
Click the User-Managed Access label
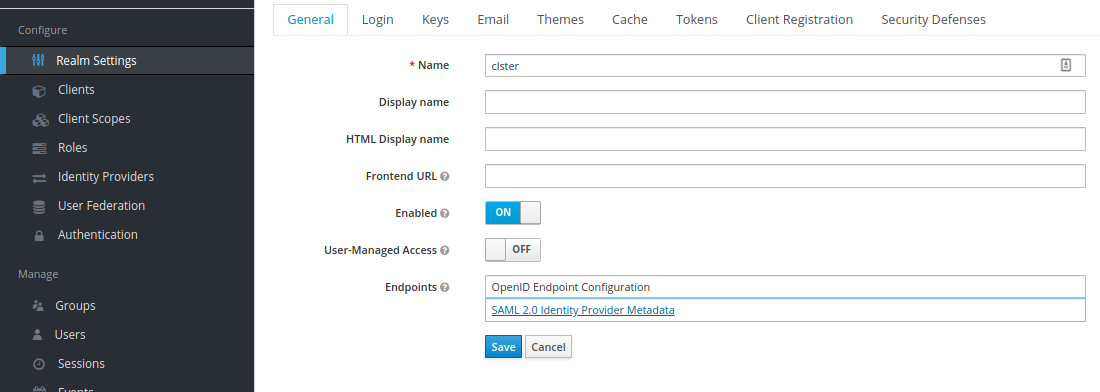point(380,250)
